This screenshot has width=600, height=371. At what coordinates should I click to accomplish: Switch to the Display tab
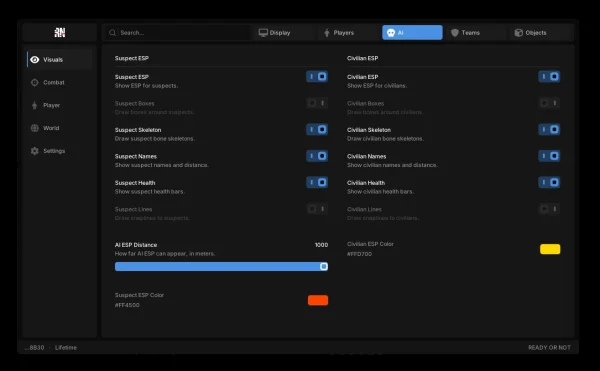click(x=284, y=33)
